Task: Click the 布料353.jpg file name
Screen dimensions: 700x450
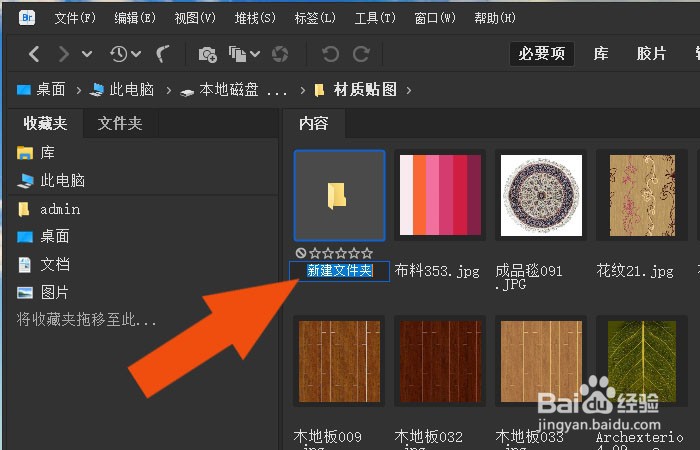Action: coord(437,271)
